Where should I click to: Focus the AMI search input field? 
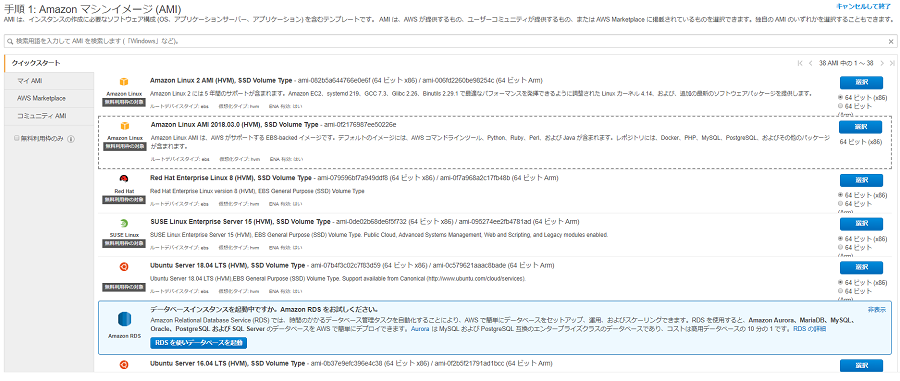point(450,41)
